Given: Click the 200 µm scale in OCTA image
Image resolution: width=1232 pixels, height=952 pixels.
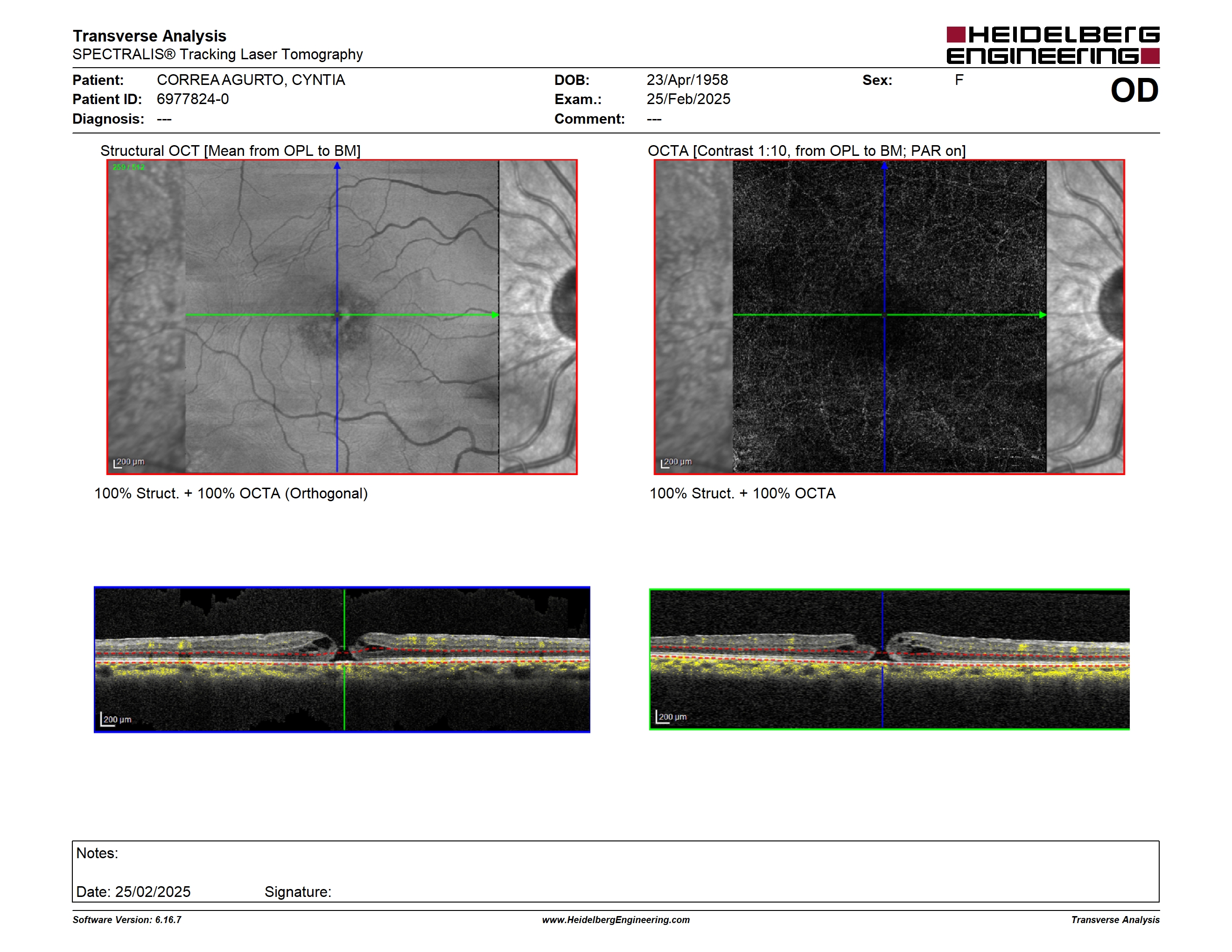Looking at the screenshot, I should [676, 462].
